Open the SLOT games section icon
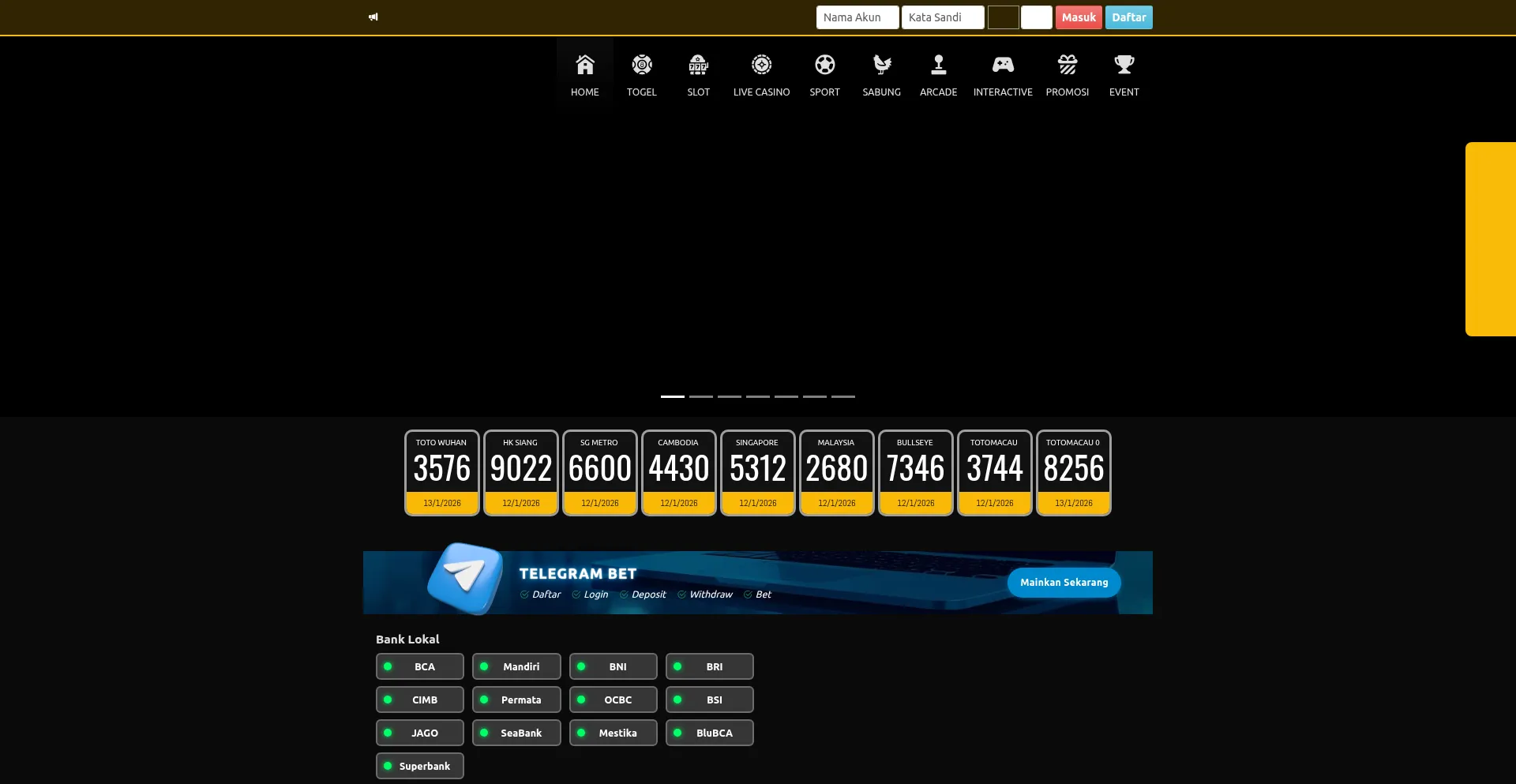 (698, 65)
